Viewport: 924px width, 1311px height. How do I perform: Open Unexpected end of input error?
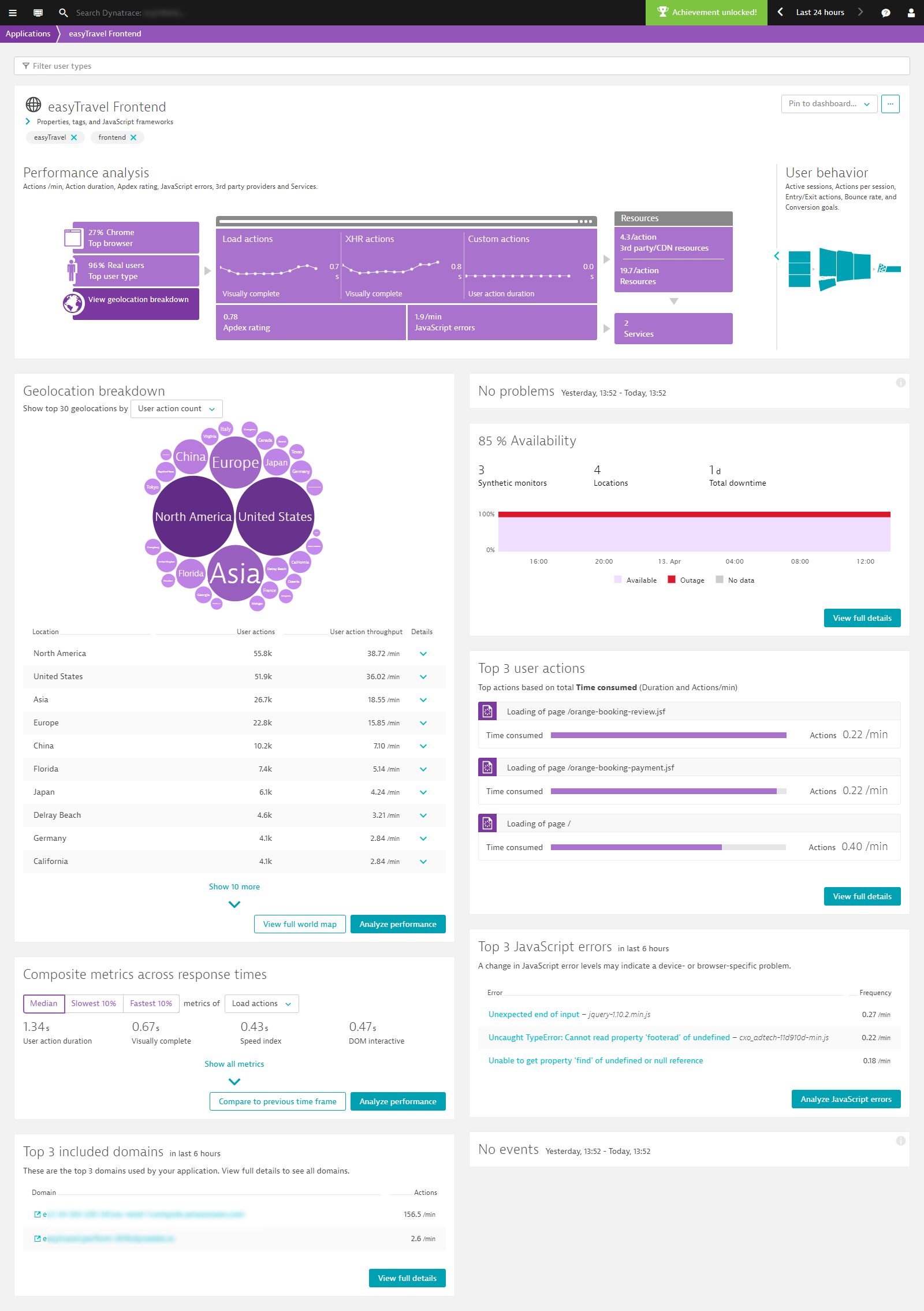pyautogui.click(x=534, y=1015)
